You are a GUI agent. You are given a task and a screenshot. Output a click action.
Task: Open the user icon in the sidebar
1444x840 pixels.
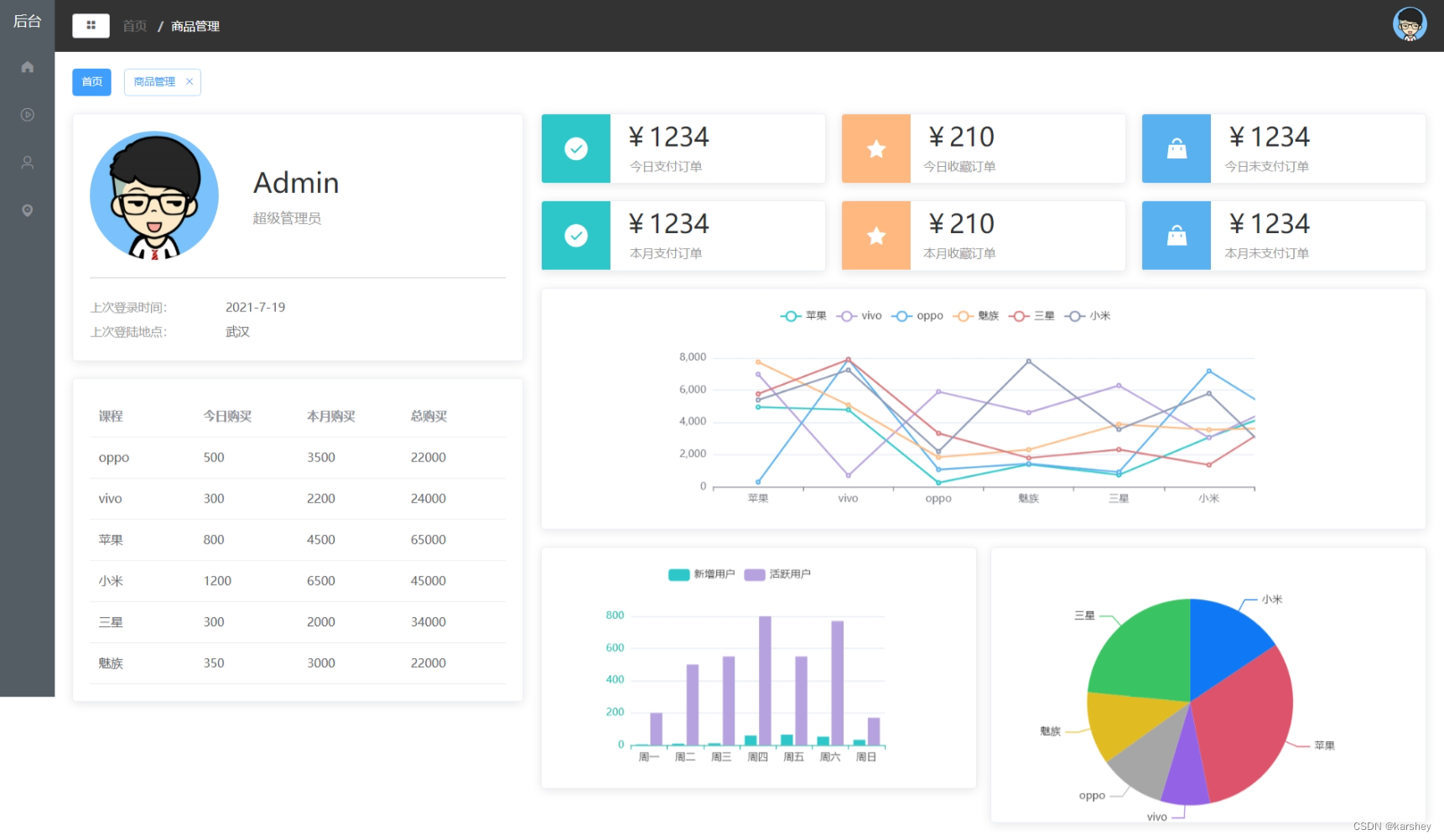28,163
